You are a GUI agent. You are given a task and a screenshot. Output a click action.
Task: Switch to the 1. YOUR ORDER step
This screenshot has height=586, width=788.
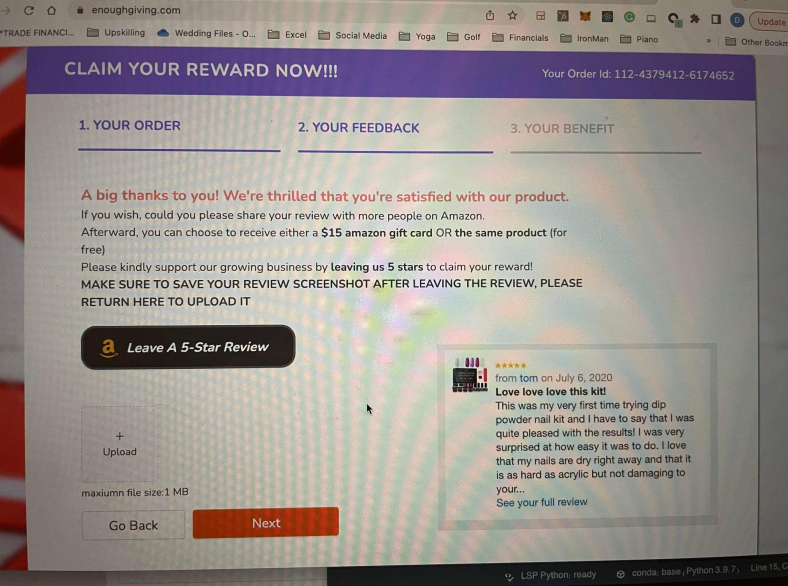129,126
